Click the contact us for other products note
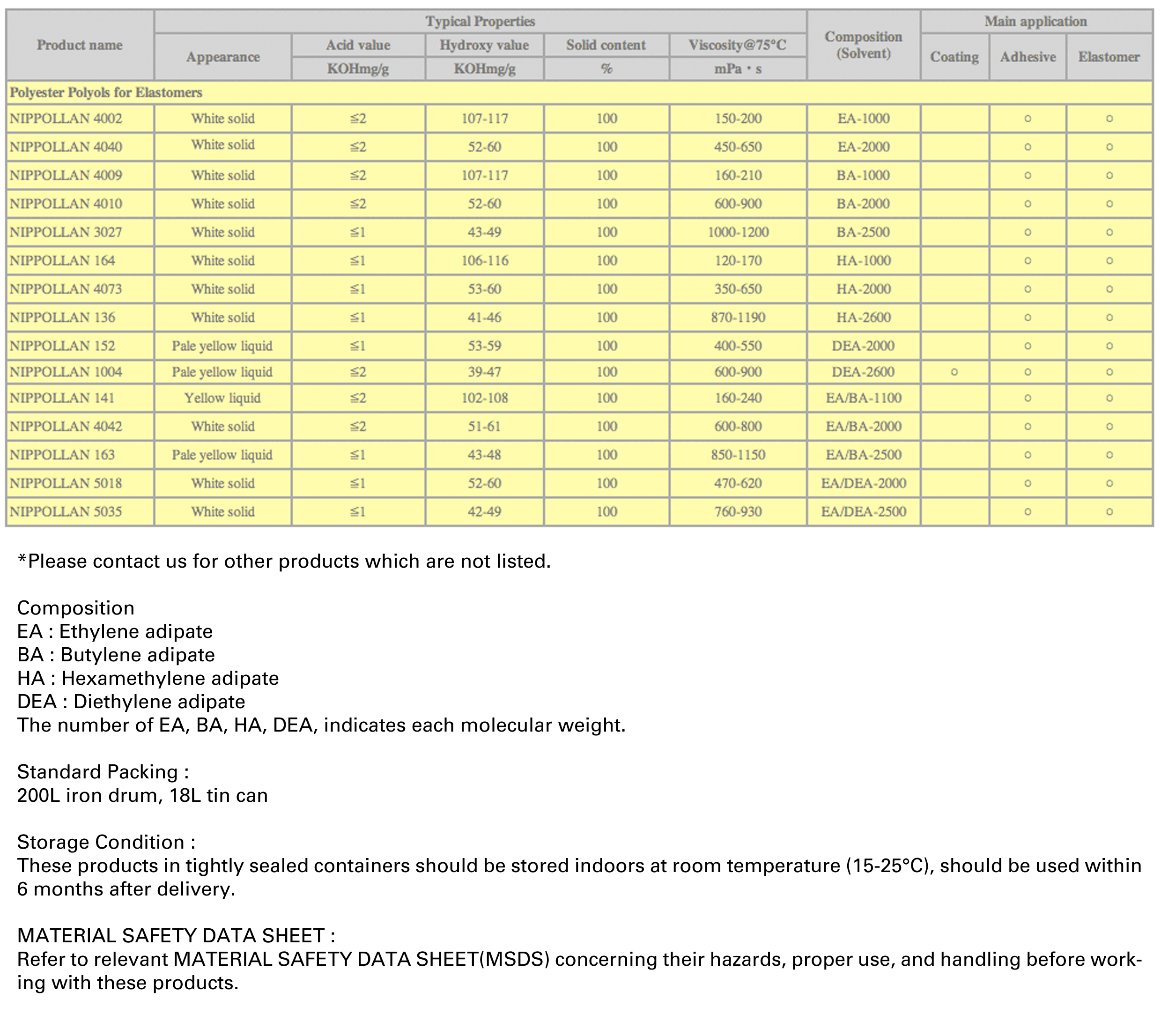Image resolution: width=1161 pixels, height=1036 pixels. [x=285, y=561]
